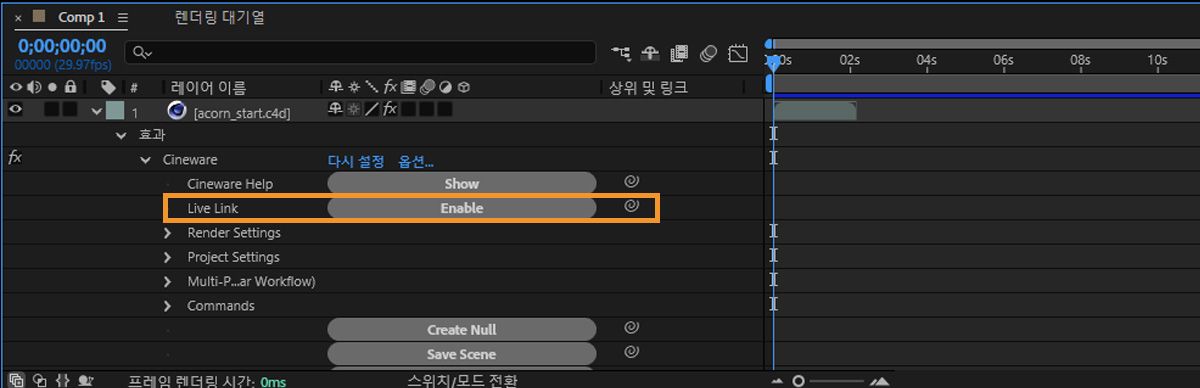Collapse the 효과 group

pyautogui.click(x=121, y=135)
